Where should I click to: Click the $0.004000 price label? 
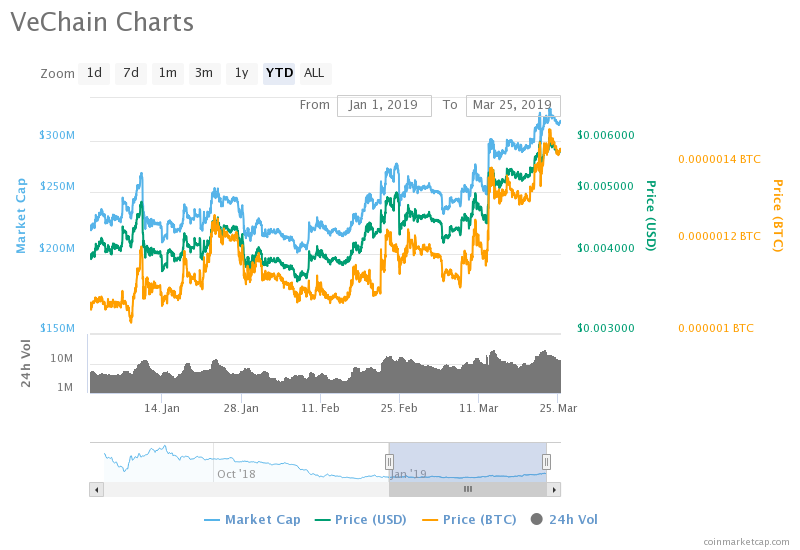point(606,248)
